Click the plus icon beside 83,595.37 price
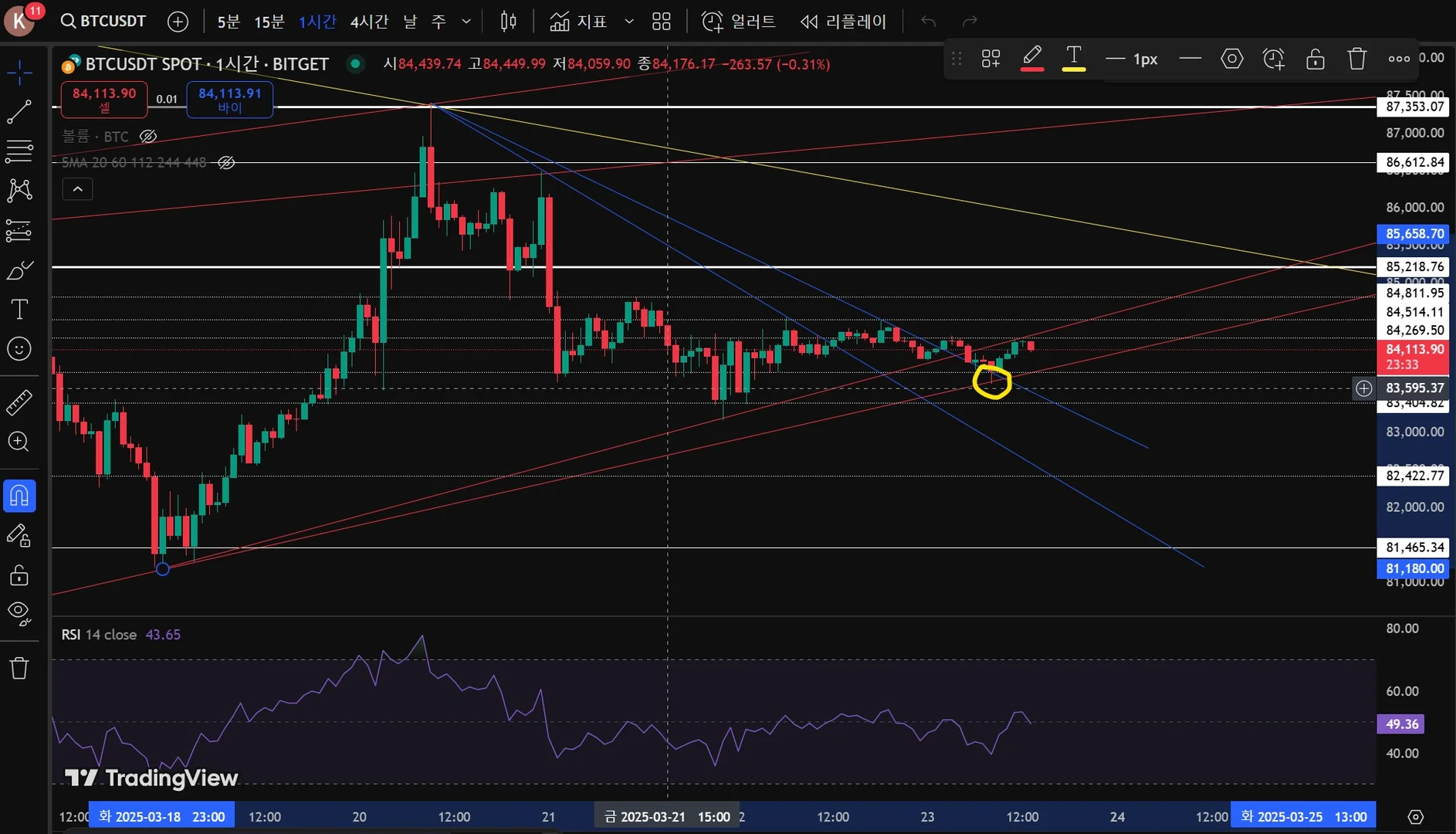1456x834 pixels. tap(1364, 388)
